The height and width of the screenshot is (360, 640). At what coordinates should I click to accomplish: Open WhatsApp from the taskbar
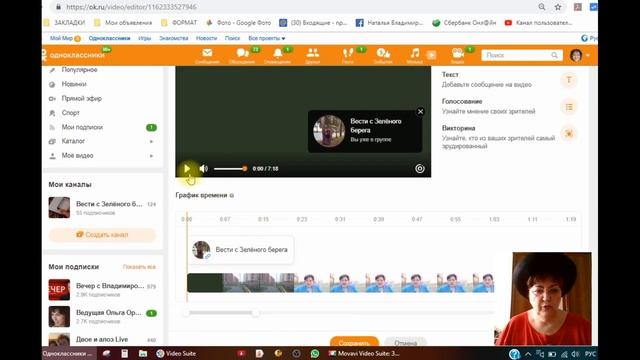(315, 353)
